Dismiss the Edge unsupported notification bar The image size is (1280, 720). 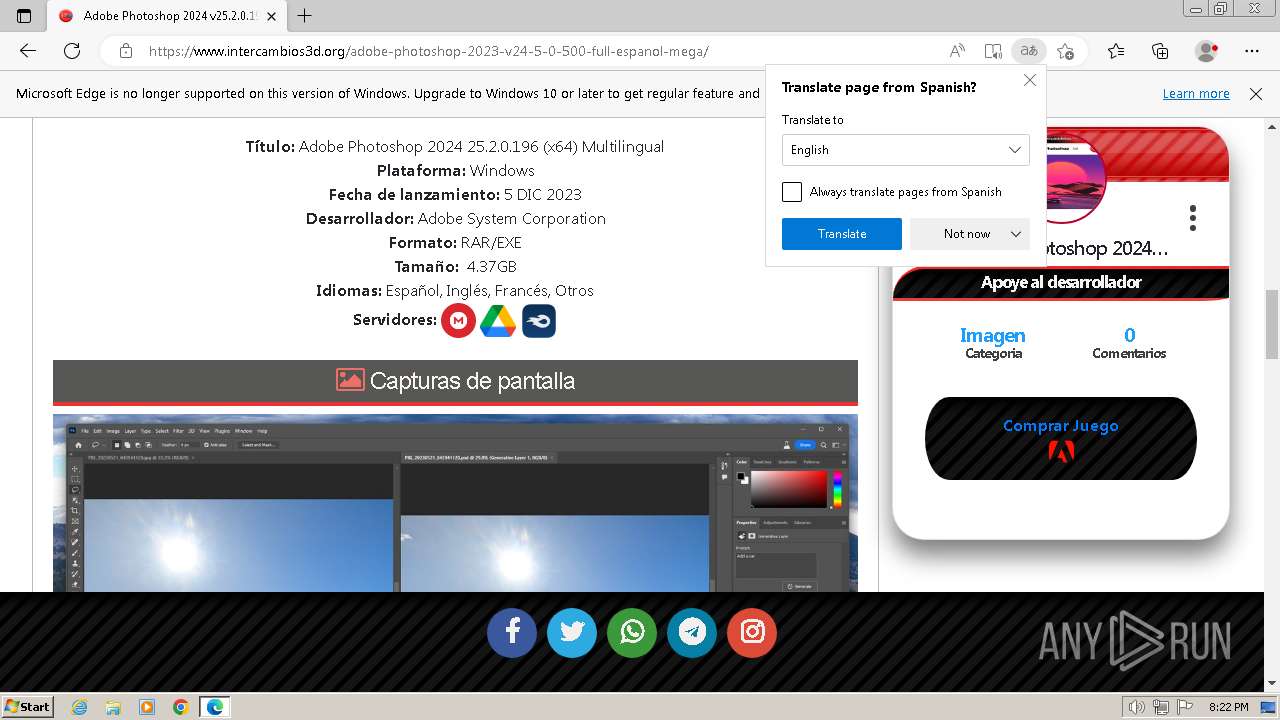point(1256,93)
